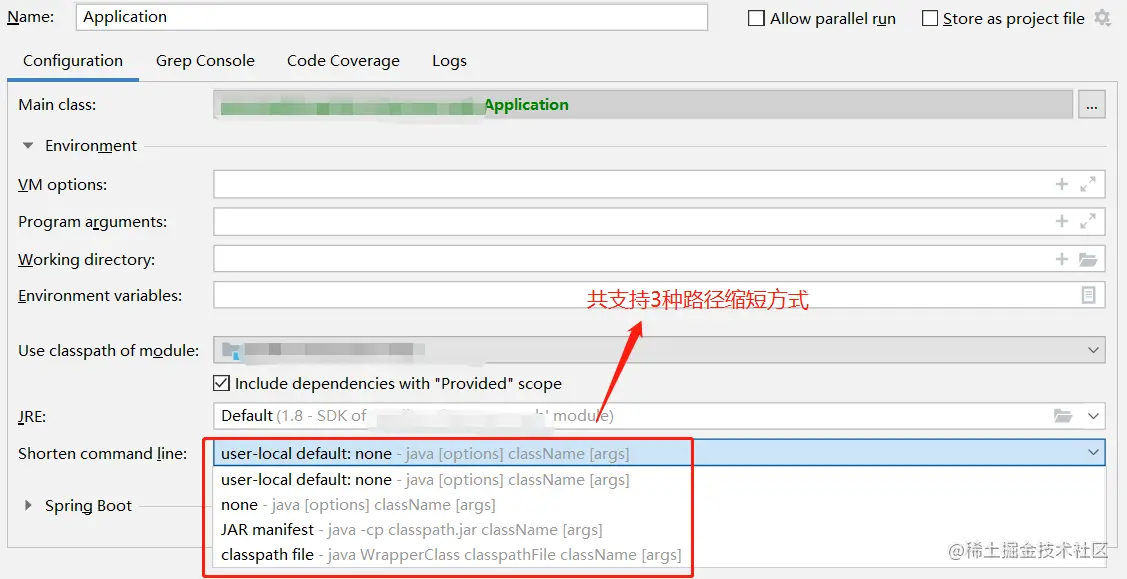Expand the VM options field editor

pos(1088,184)
